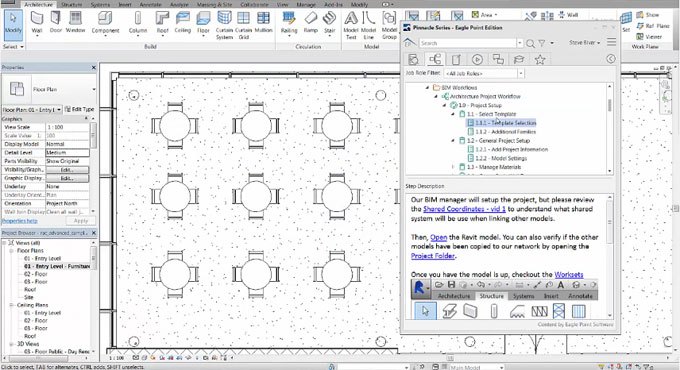Screen dimensions: 680x370
Task: Switch to the Annotate ribbon tab
Action: pyautogui.click(x=150, y=4)
